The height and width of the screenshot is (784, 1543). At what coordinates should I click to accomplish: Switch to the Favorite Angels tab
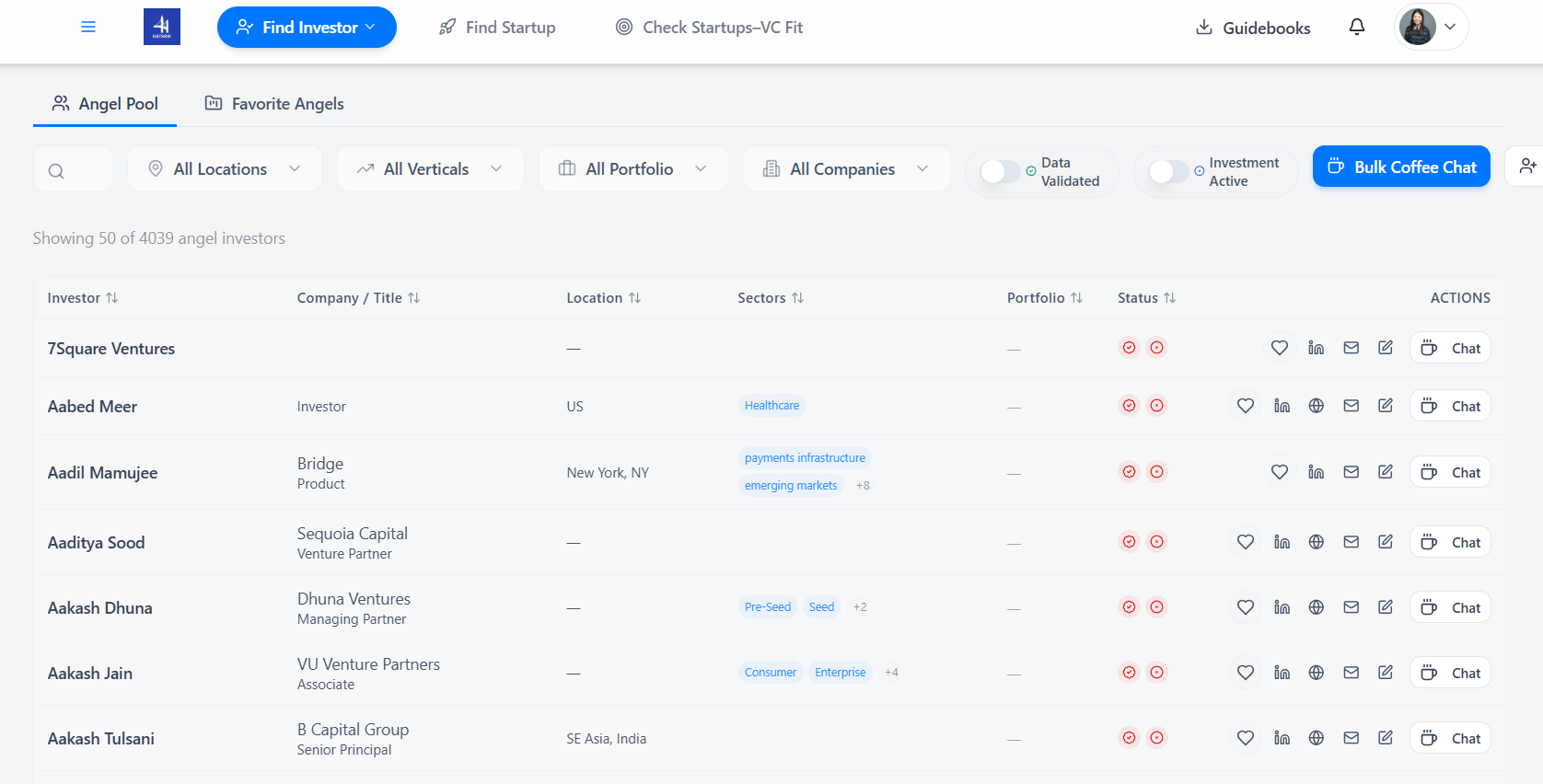coord(274,104)
